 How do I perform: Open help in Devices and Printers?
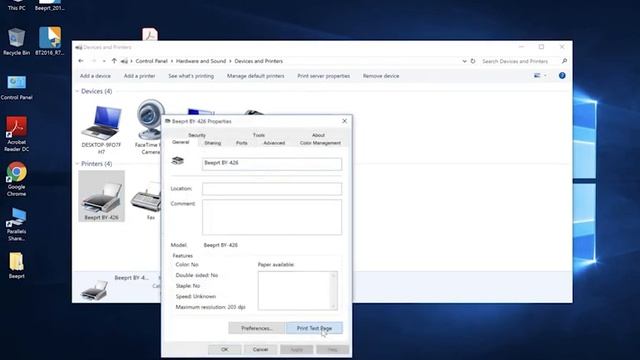tap(562, 76)
